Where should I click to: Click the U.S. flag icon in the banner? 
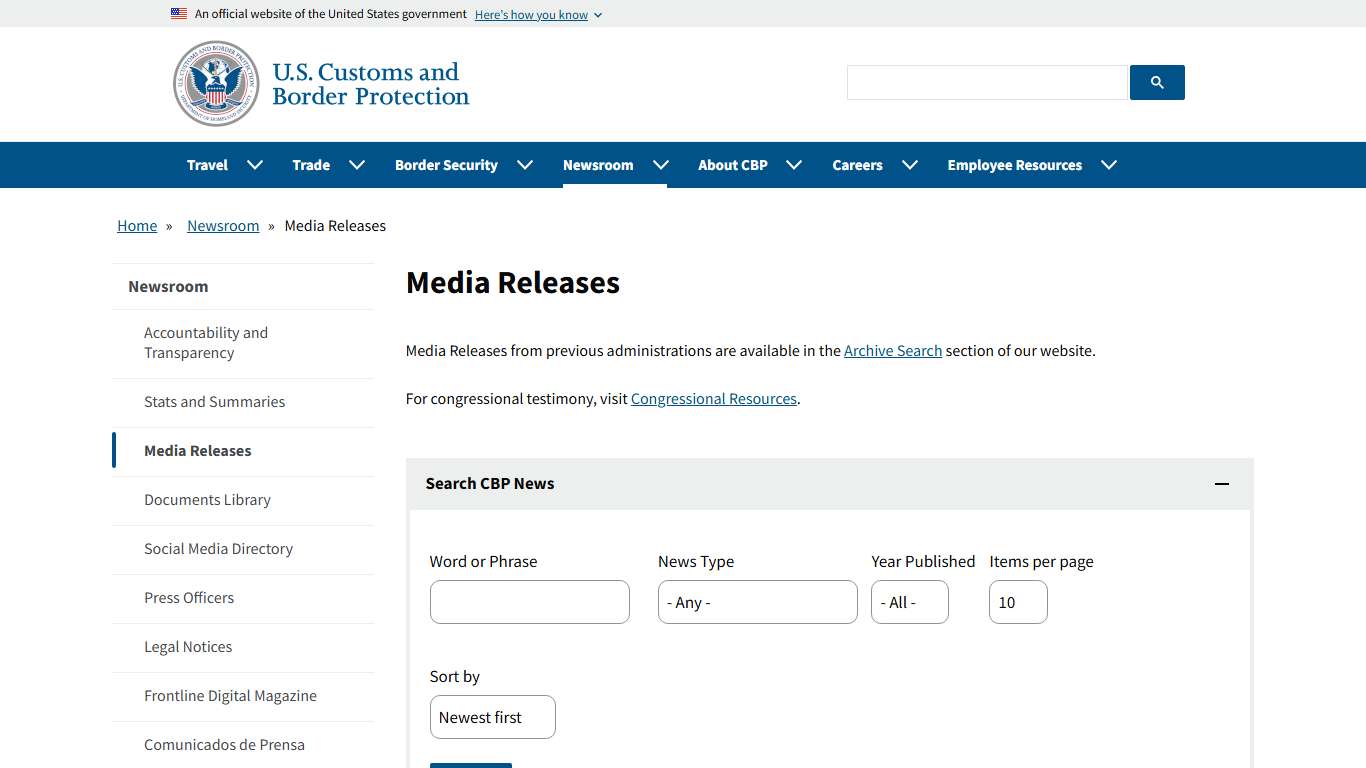pyautogui.click(x=178, y=13)
